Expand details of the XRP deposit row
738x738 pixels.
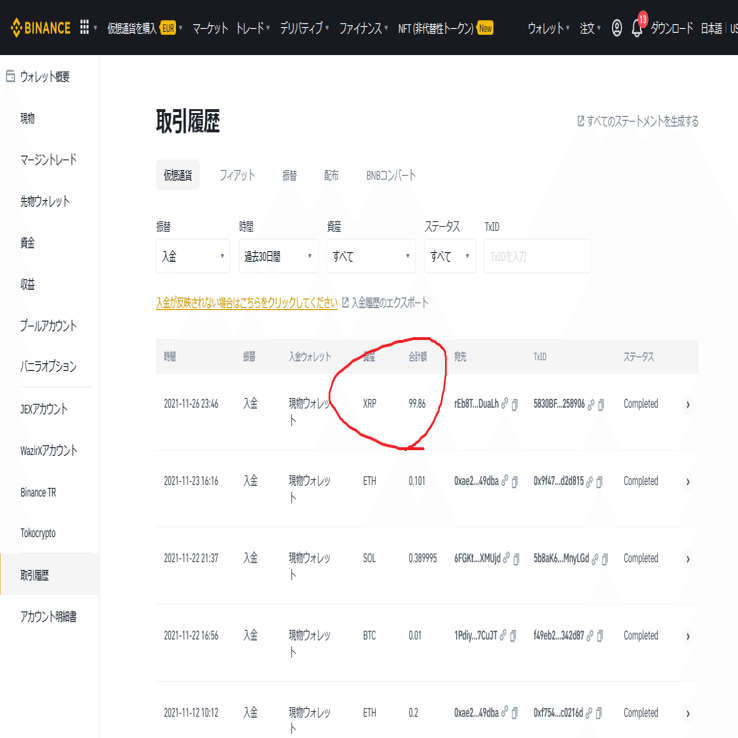(688, 404)
